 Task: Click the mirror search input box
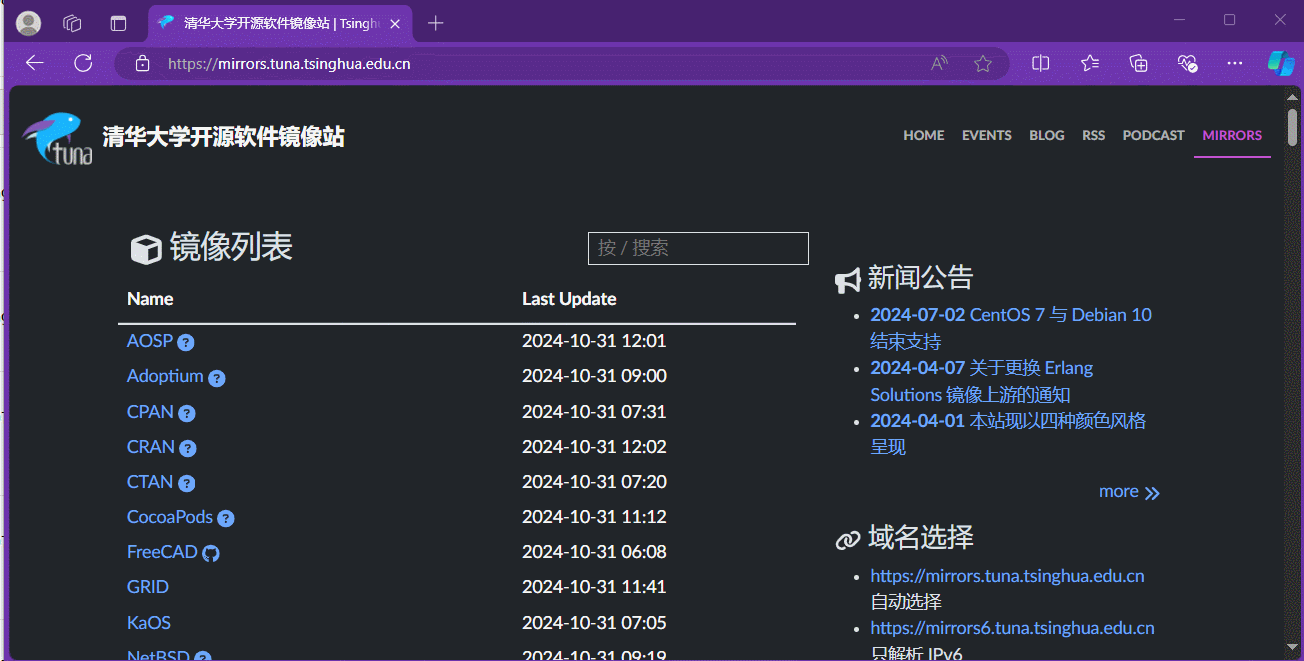[x=698, y=248]
